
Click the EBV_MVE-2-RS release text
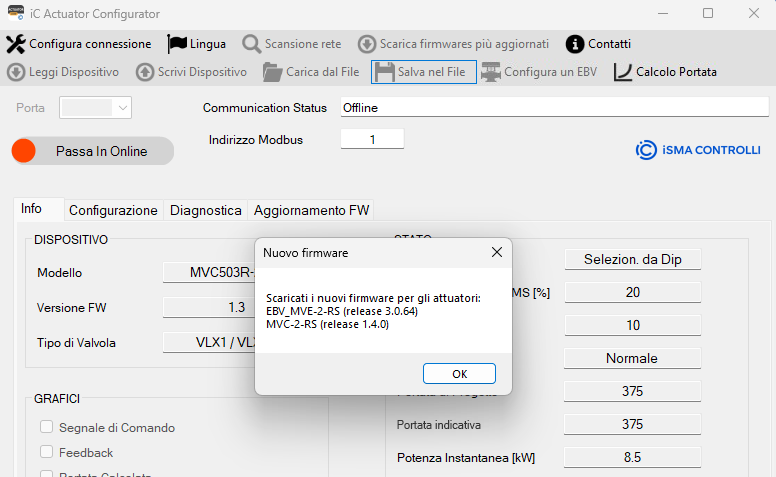[342, 311]
